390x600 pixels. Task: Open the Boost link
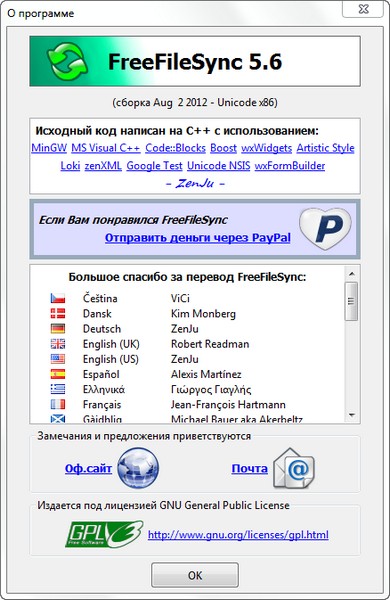224,148
